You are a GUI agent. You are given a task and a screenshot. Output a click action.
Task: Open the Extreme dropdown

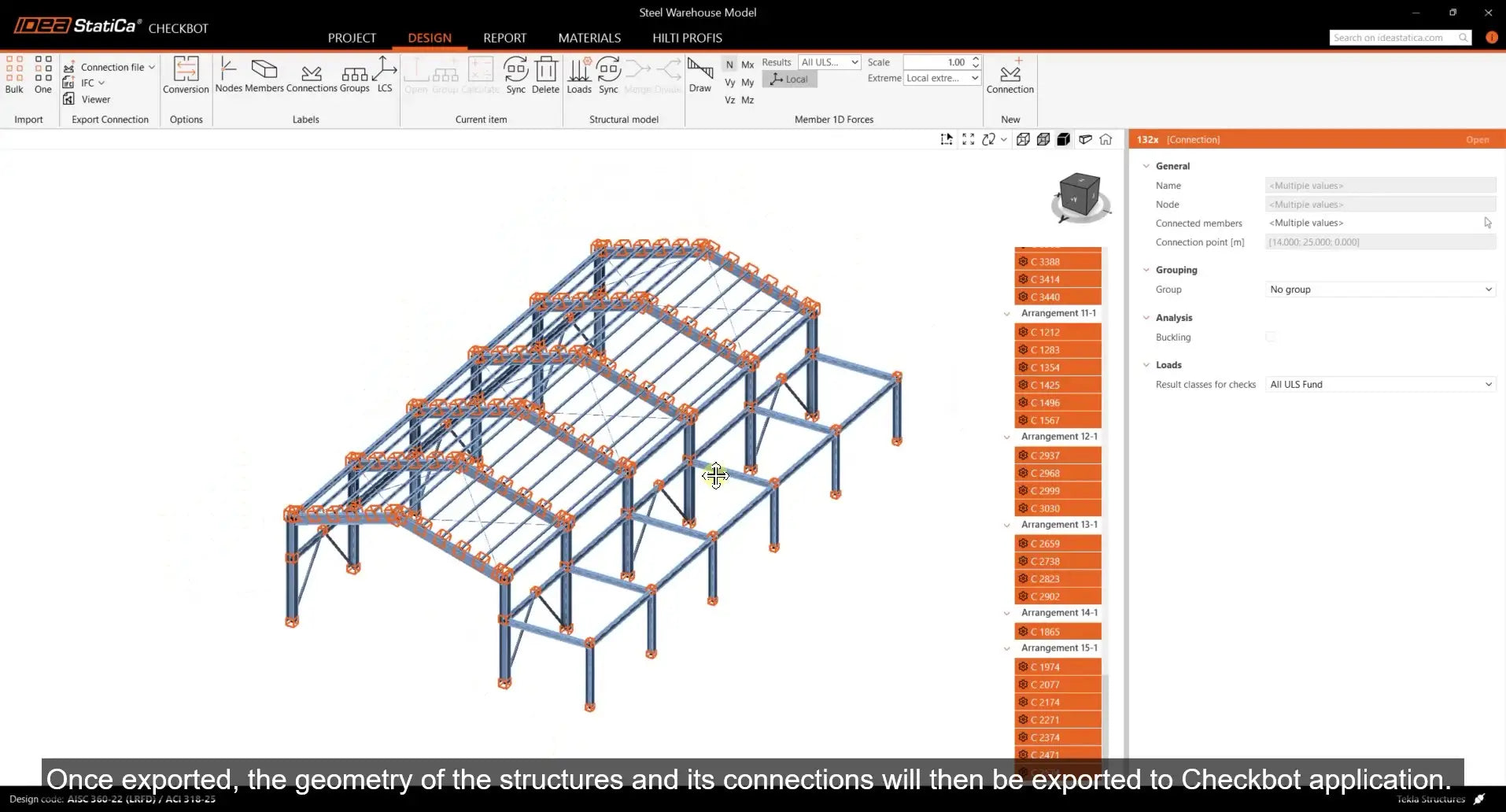click(x=942, y=78)
